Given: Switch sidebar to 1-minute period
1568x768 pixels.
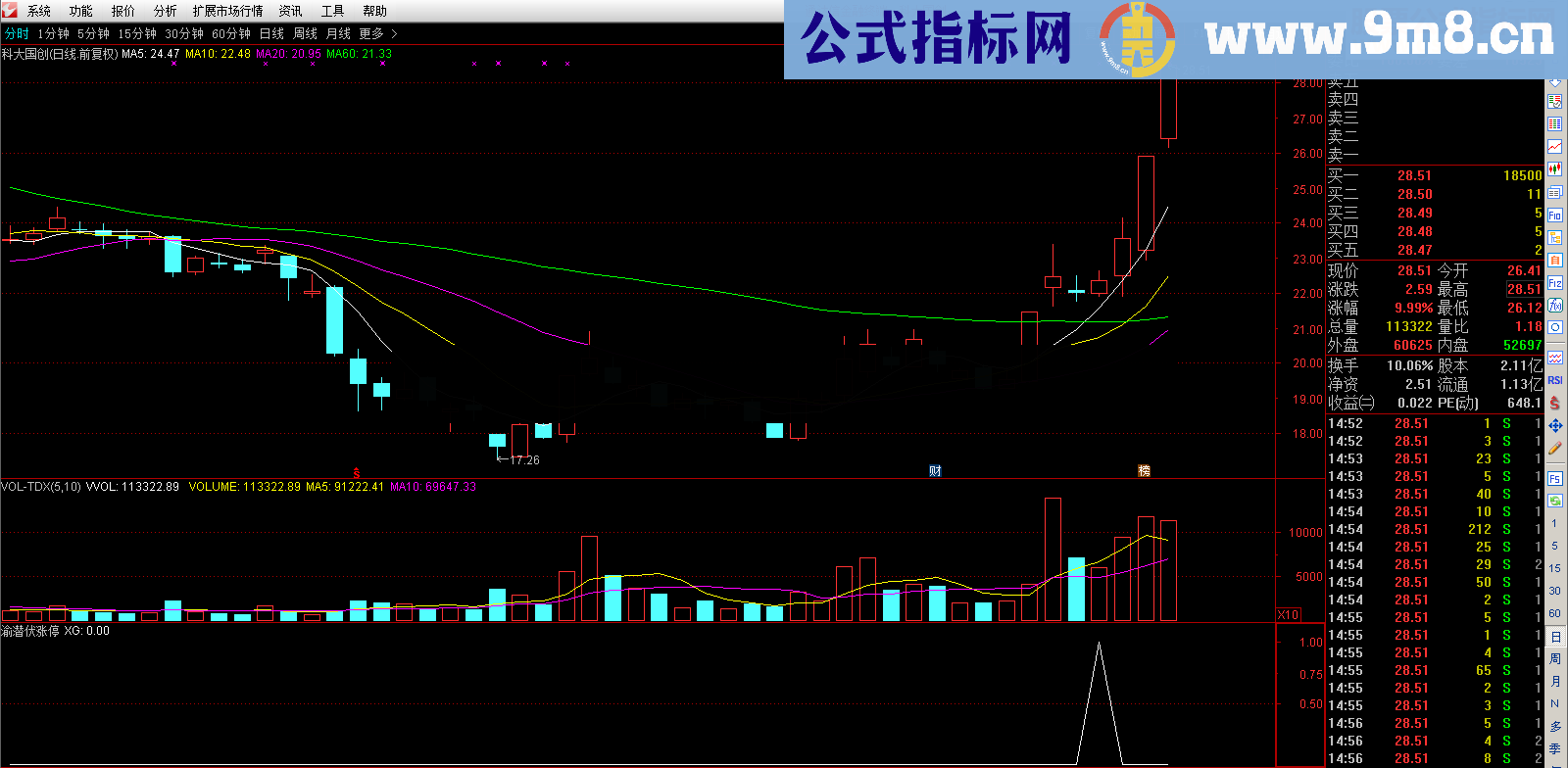Looking at the screenshot, I should 1555,523.
